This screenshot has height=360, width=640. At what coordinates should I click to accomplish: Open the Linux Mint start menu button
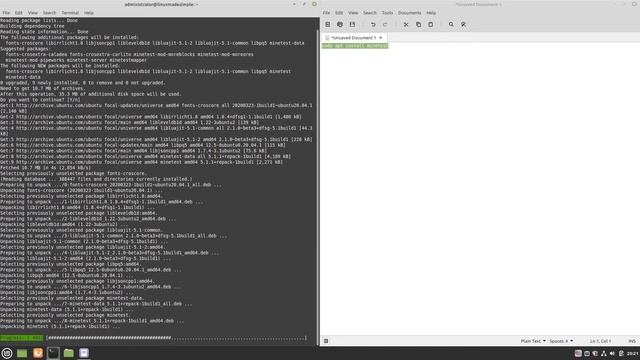(x=7, y=353)
